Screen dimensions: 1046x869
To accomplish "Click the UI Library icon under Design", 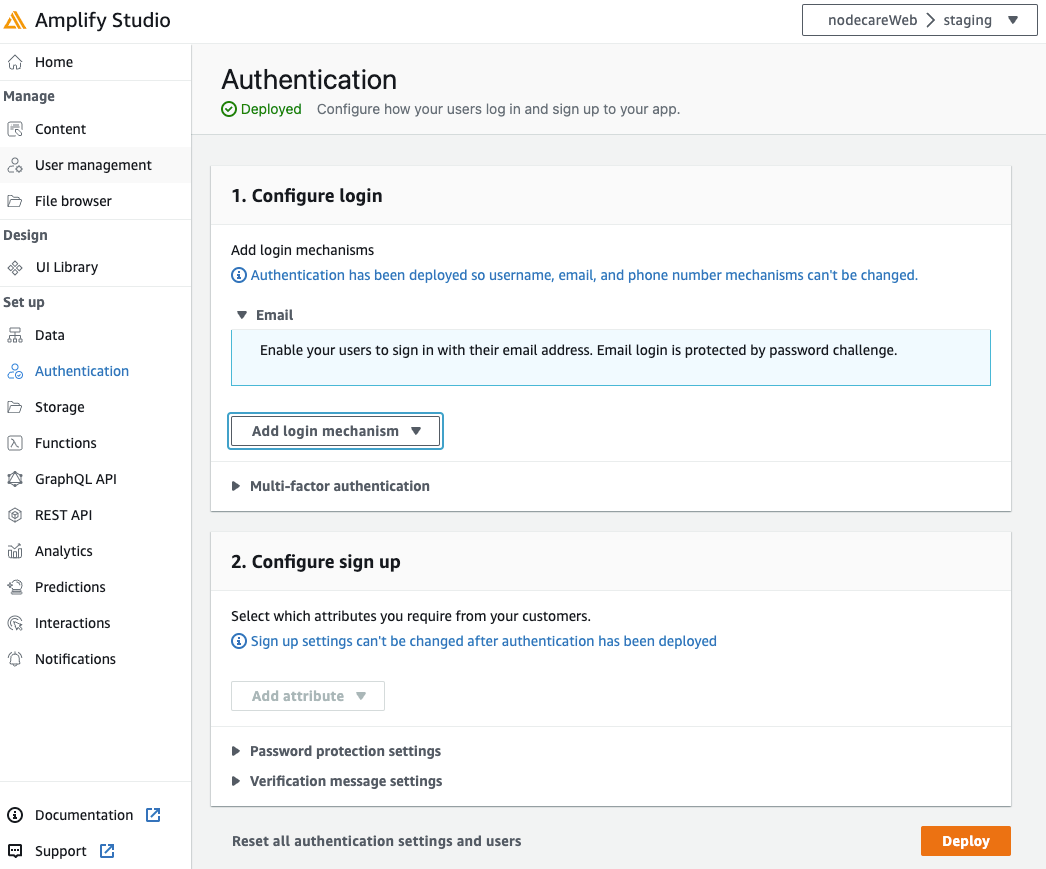I will (16, 267).
